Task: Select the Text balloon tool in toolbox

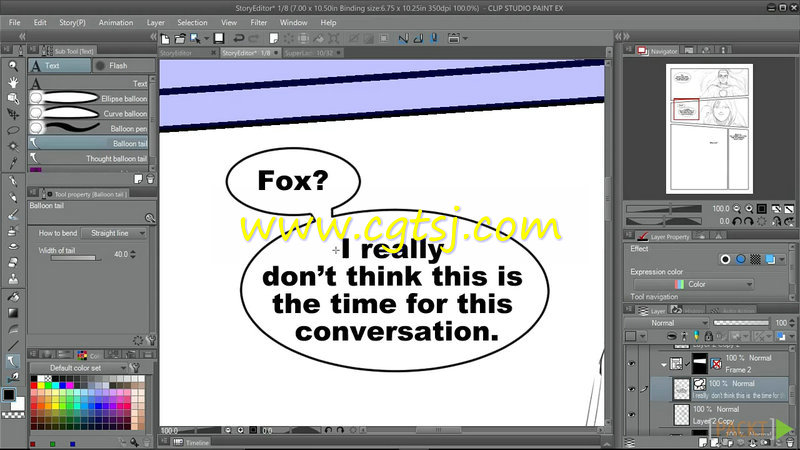Action: coord(13,361)
